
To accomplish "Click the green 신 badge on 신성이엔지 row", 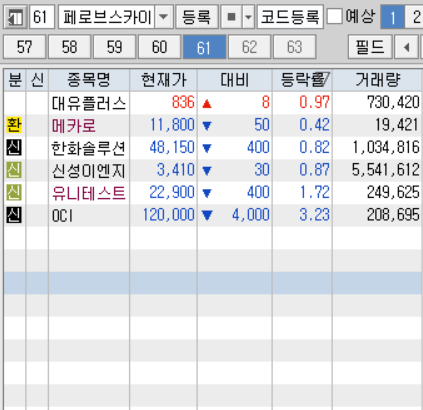I will [x=14, y=170].
